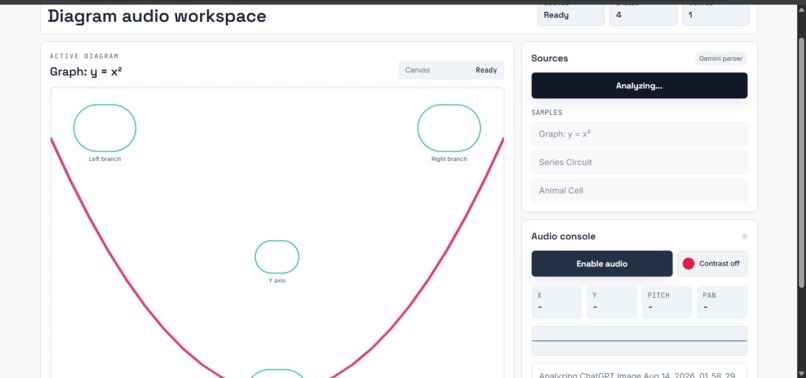Click the Graph: y = x² diagram title

click(86, 71)
